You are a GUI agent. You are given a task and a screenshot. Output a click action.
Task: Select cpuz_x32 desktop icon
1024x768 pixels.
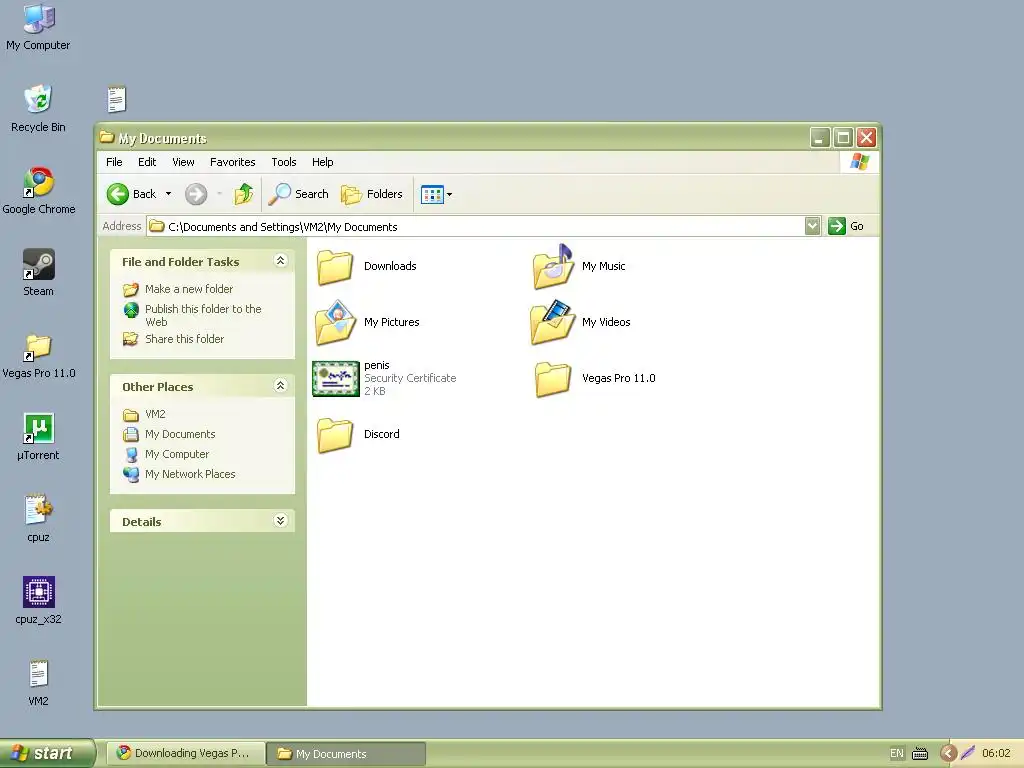[x=39, y=601]
